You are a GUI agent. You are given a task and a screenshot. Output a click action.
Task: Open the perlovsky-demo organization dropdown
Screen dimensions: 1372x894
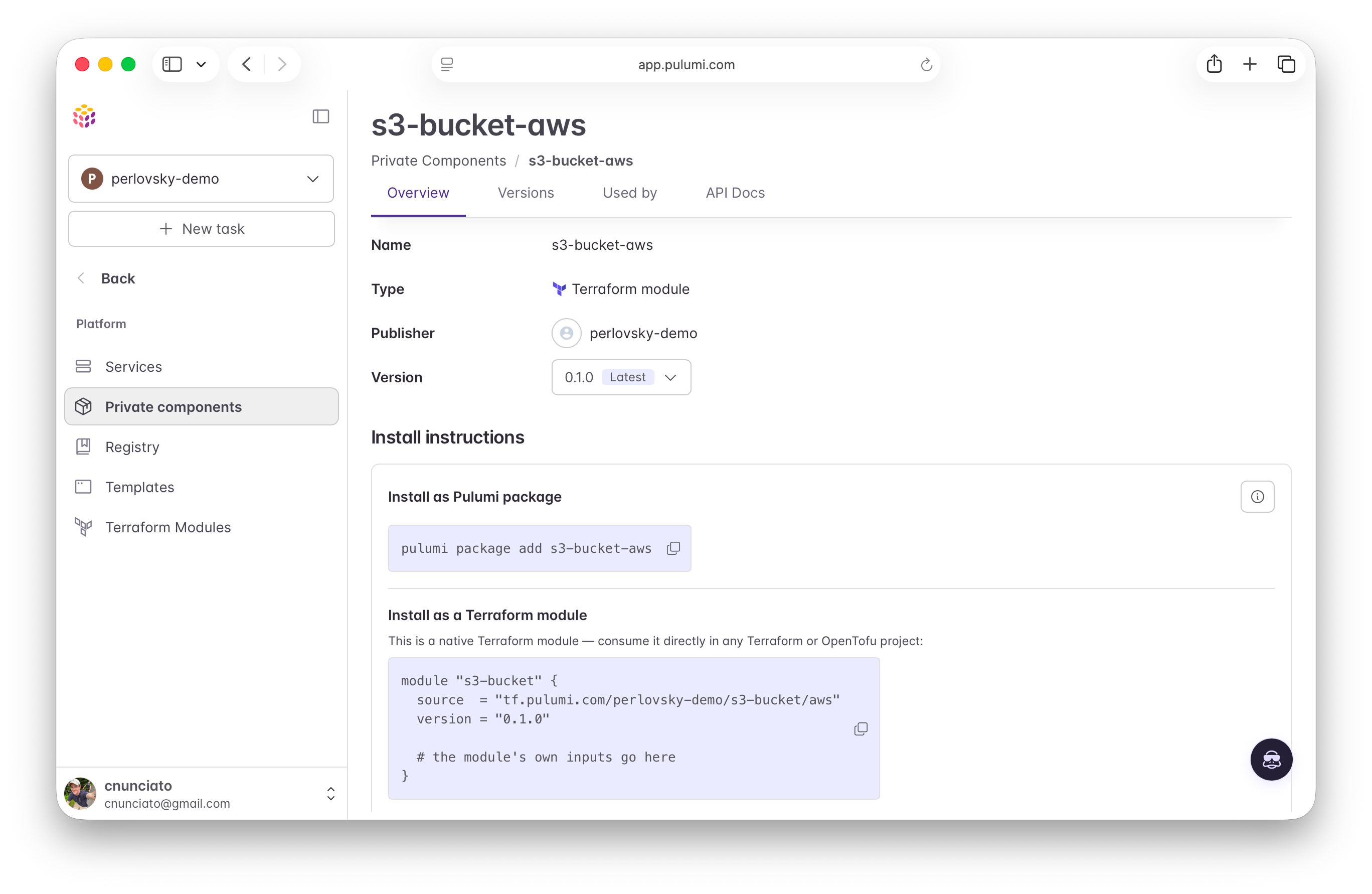[201, 178]
